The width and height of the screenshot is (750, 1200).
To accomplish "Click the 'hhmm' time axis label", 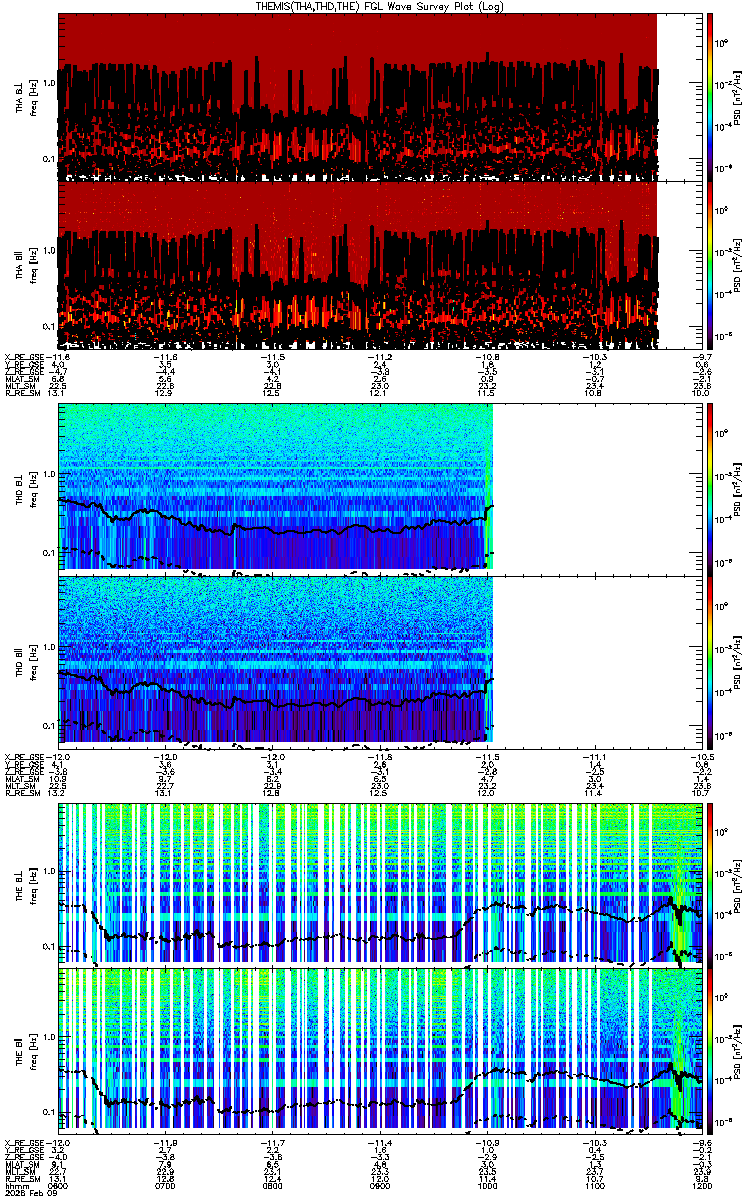I will coord(15,1186).
